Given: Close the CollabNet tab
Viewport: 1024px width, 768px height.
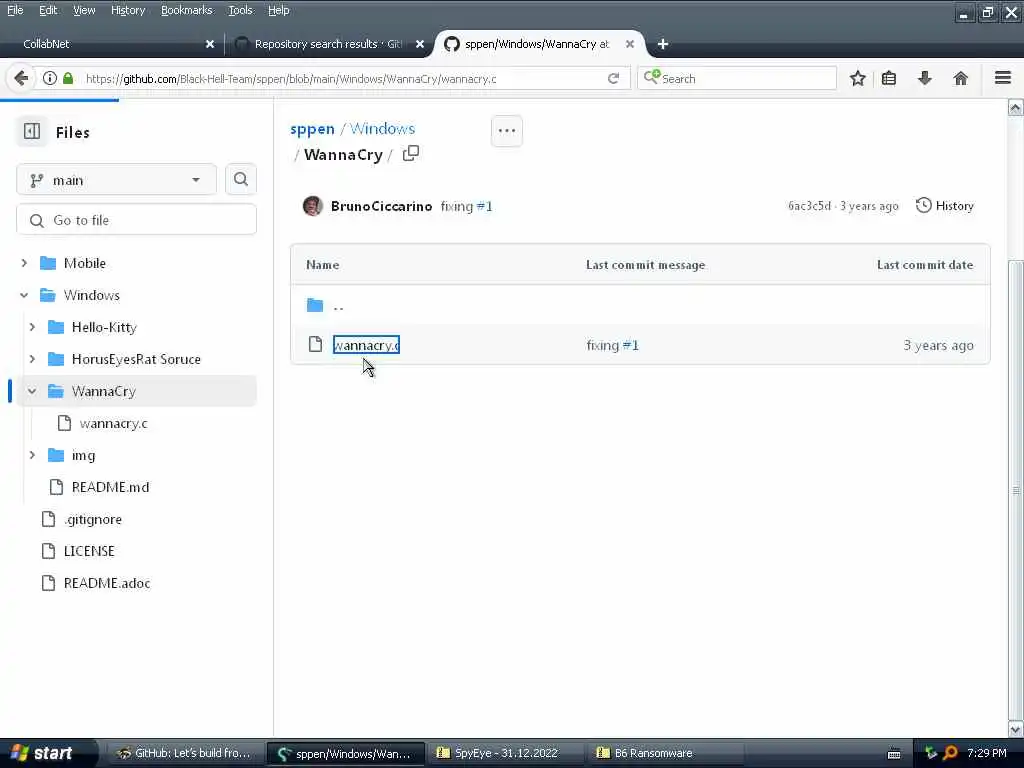Looking at the screenshot, I should (x=210, y=44).
